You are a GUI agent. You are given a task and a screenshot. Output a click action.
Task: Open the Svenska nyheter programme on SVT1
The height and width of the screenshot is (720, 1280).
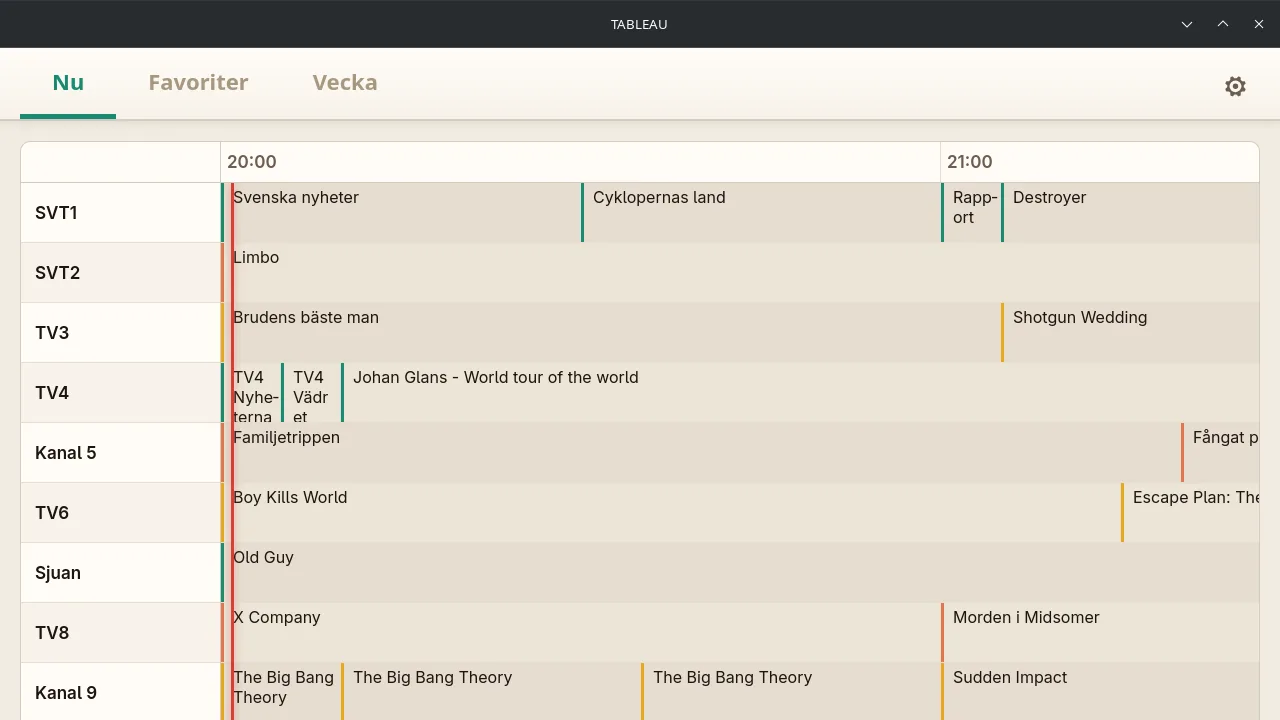[401, 212]
